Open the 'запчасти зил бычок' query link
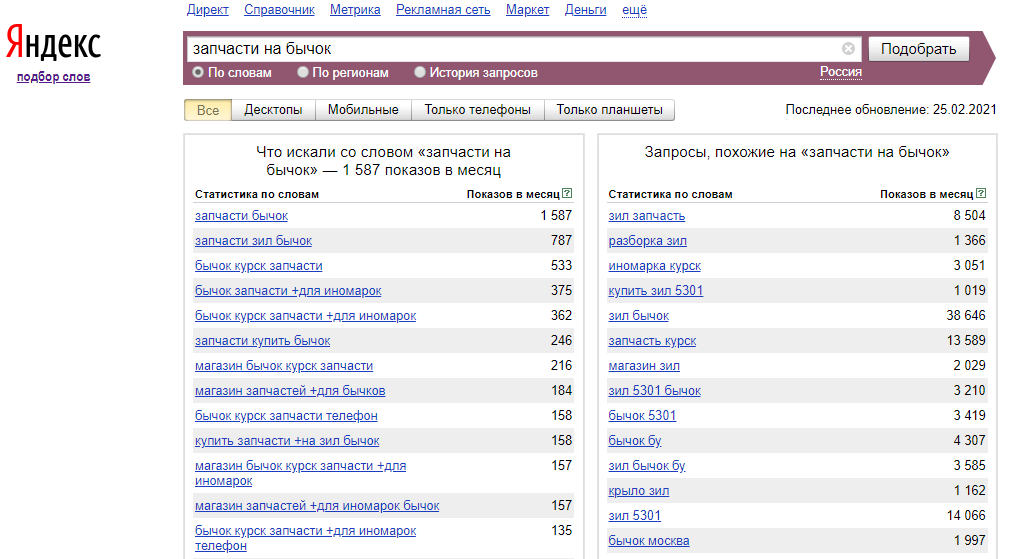Screen dimensions: 1012x559 pos(253,241)
